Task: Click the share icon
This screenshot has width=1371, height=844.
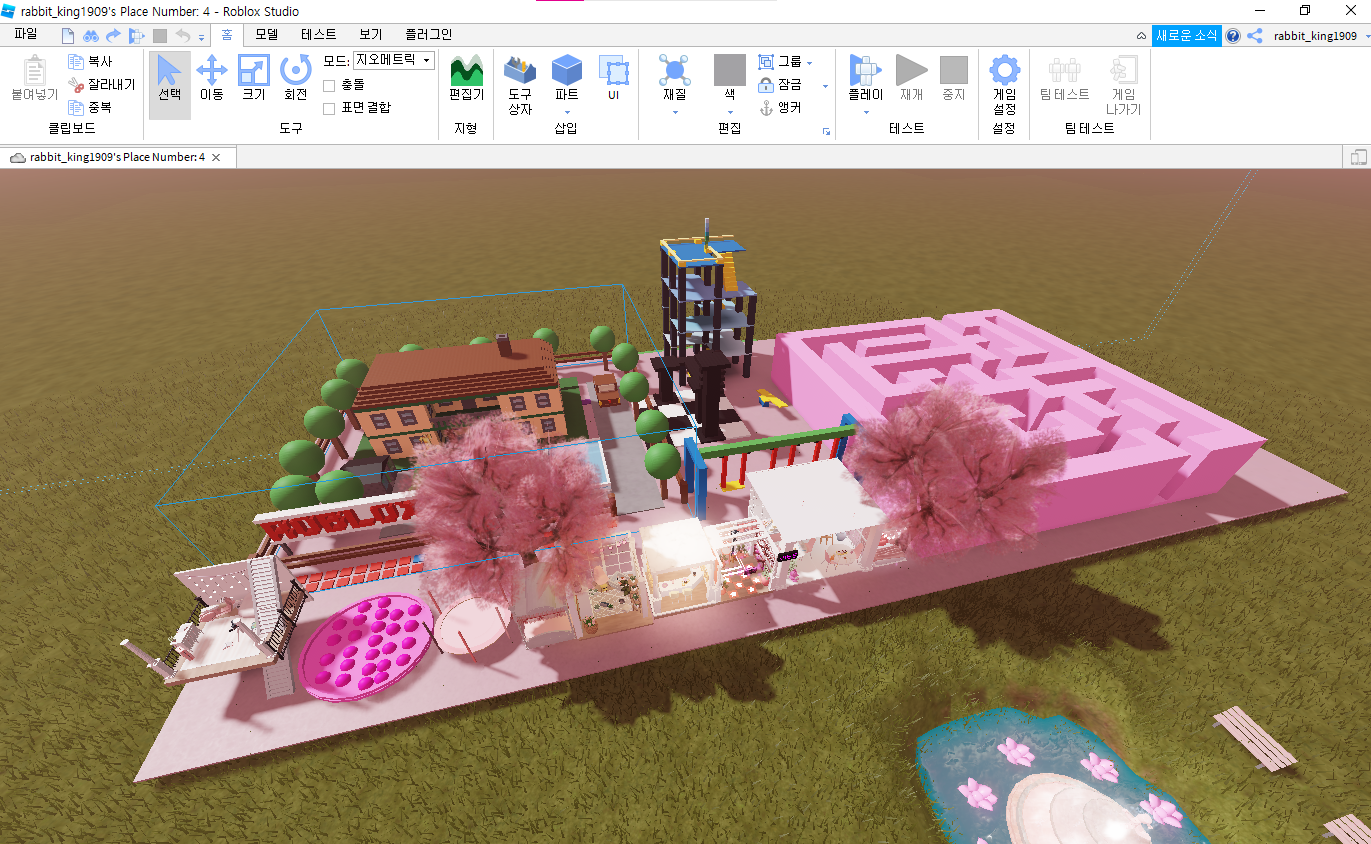Action: 1254,35
